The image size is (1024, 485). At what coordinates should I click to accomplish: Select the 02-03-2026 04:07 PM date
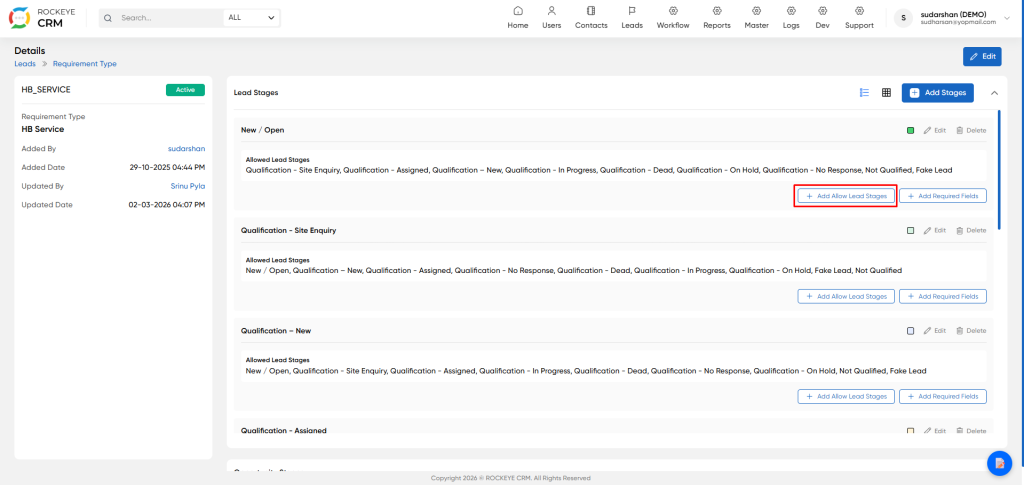167,205
